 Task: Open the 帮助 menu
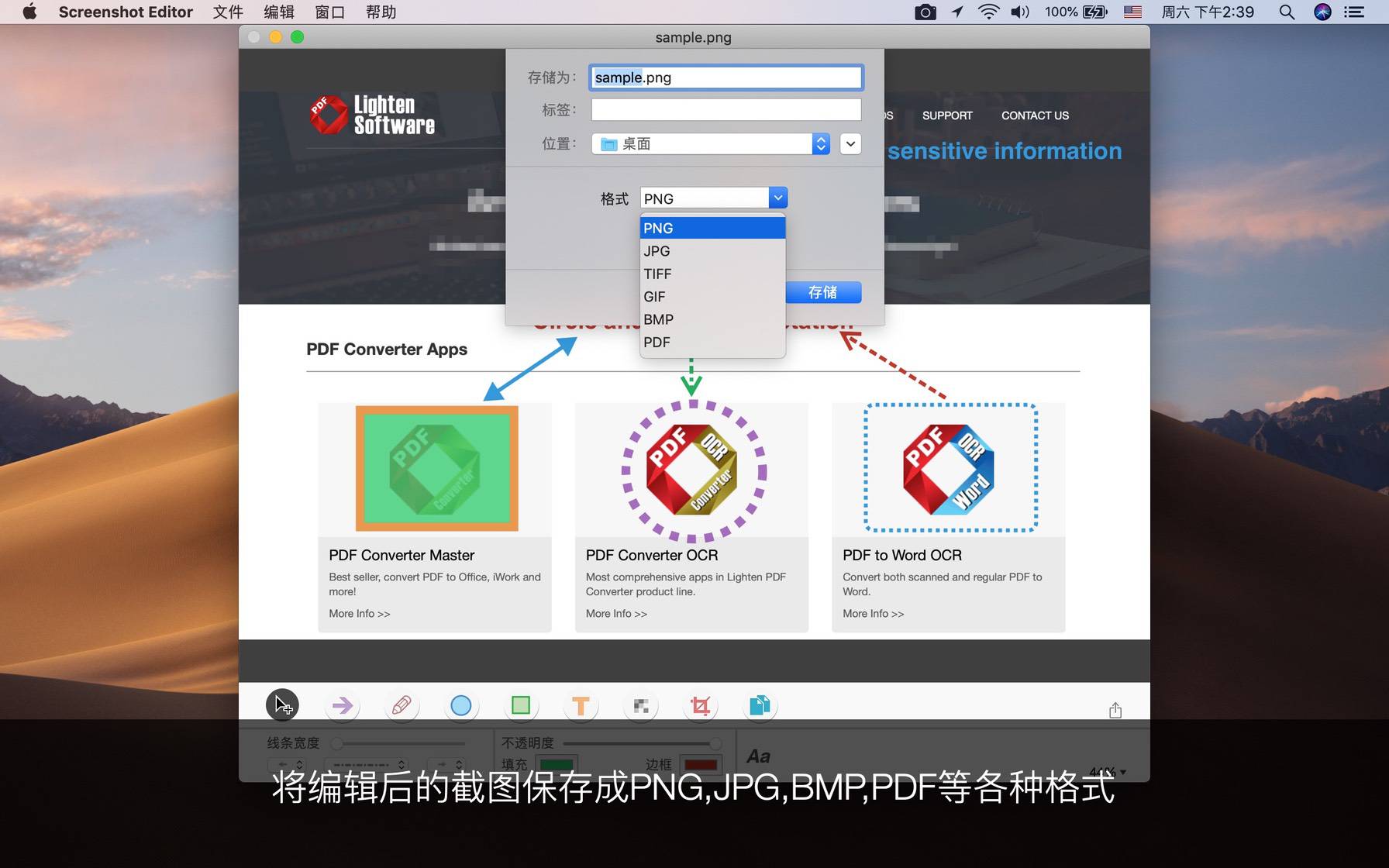381,12
